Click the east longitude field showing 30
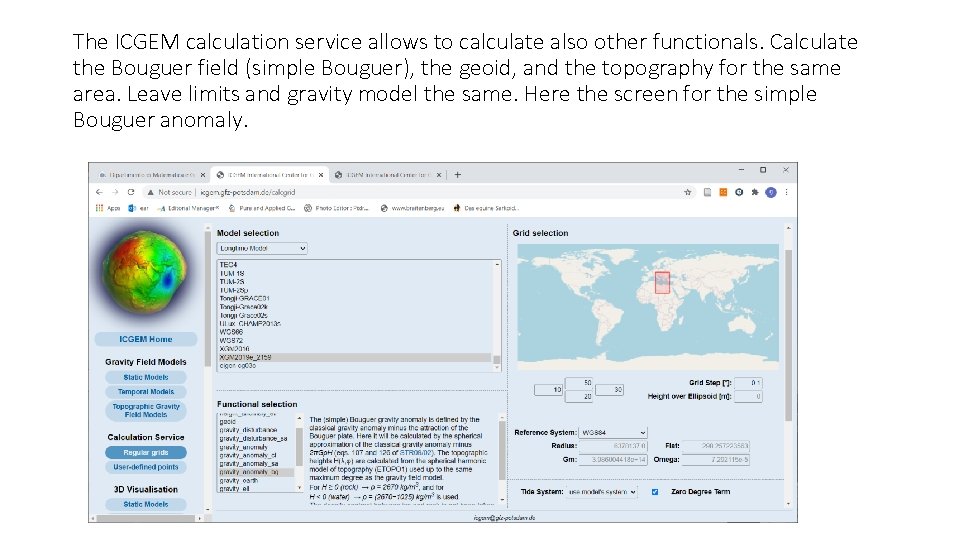 tap(609, 389)
